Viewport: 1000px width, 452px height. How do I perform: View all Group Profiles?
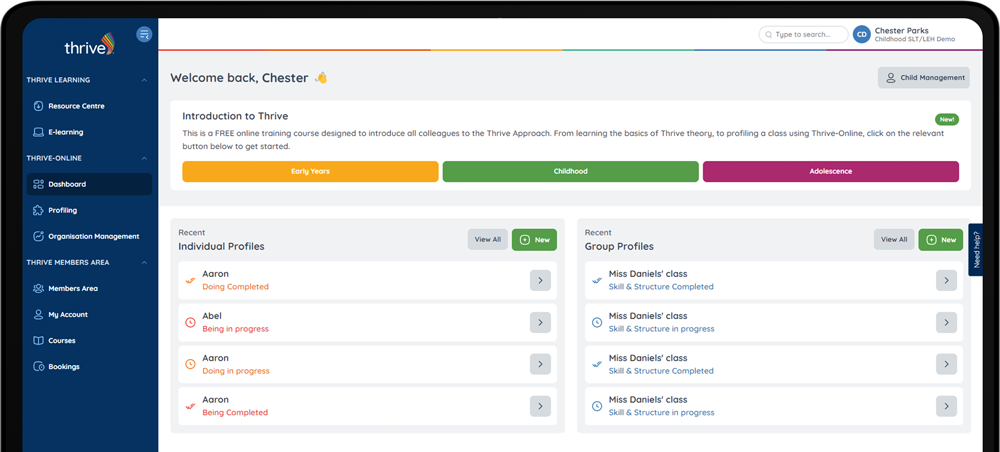coord(894,240)
